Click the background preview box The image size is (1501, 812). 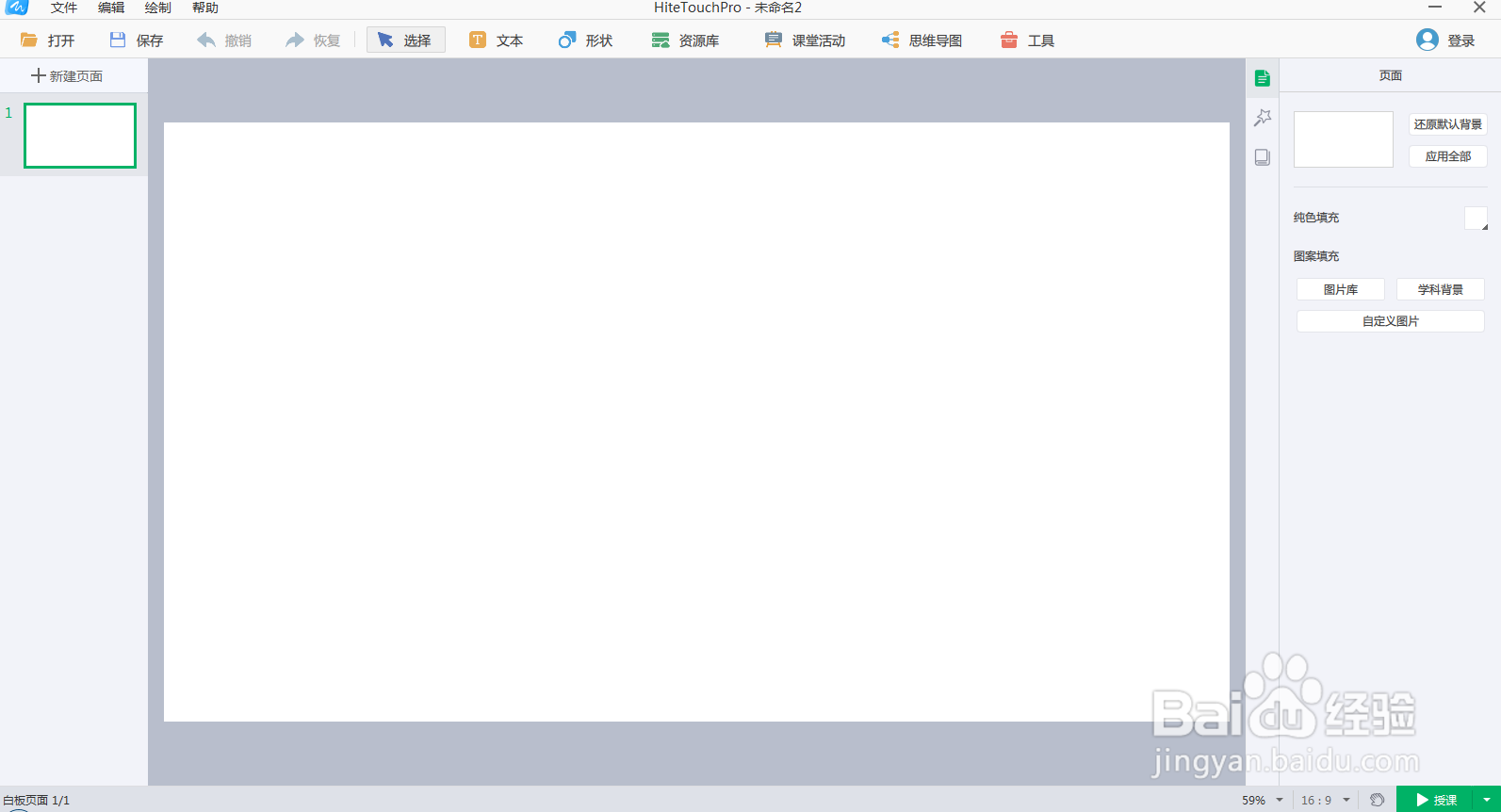coord(1344,139)
